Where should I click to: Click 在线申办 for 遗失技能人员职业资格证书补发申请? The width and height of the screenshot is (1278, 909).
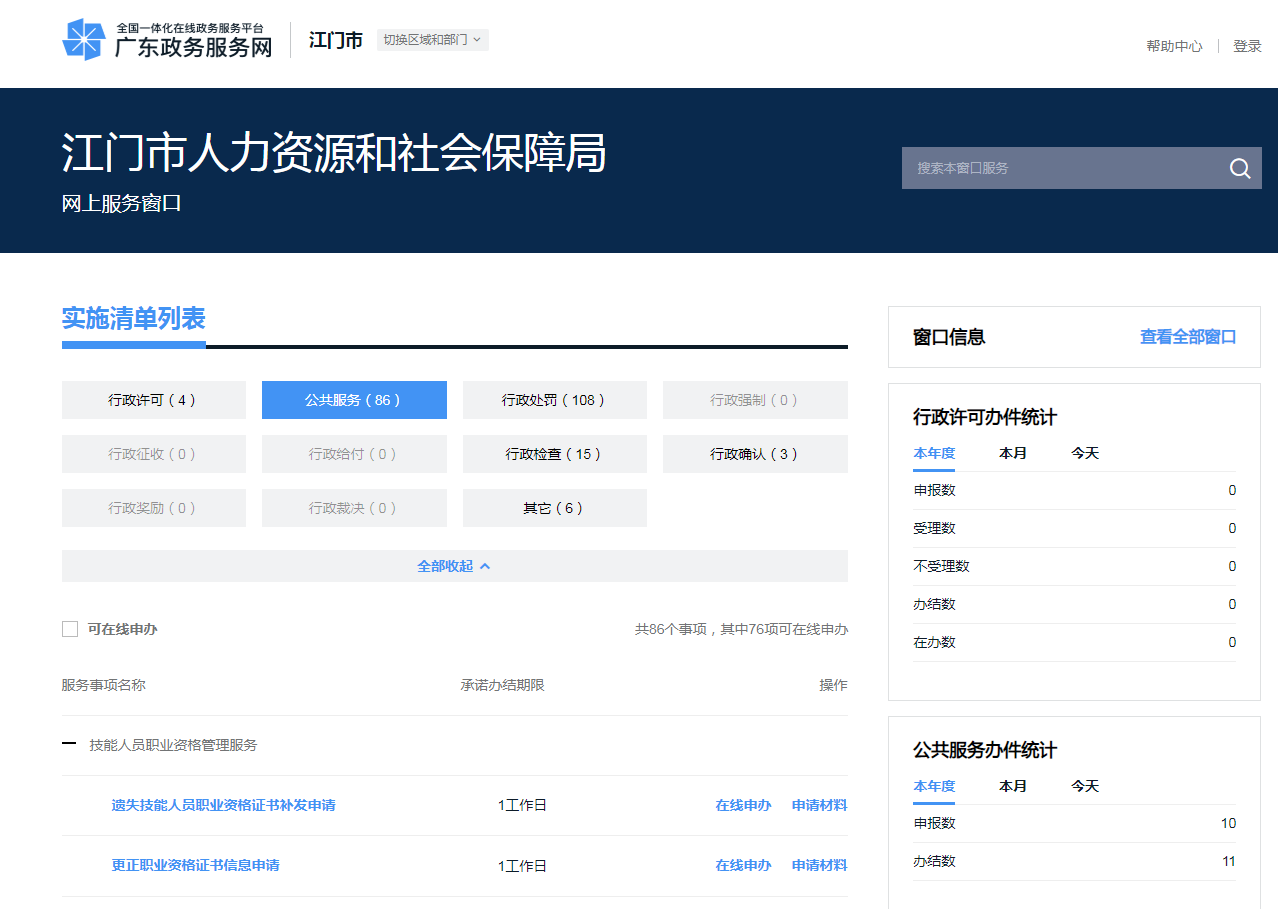pyautogui.click(x=743, y=805)
